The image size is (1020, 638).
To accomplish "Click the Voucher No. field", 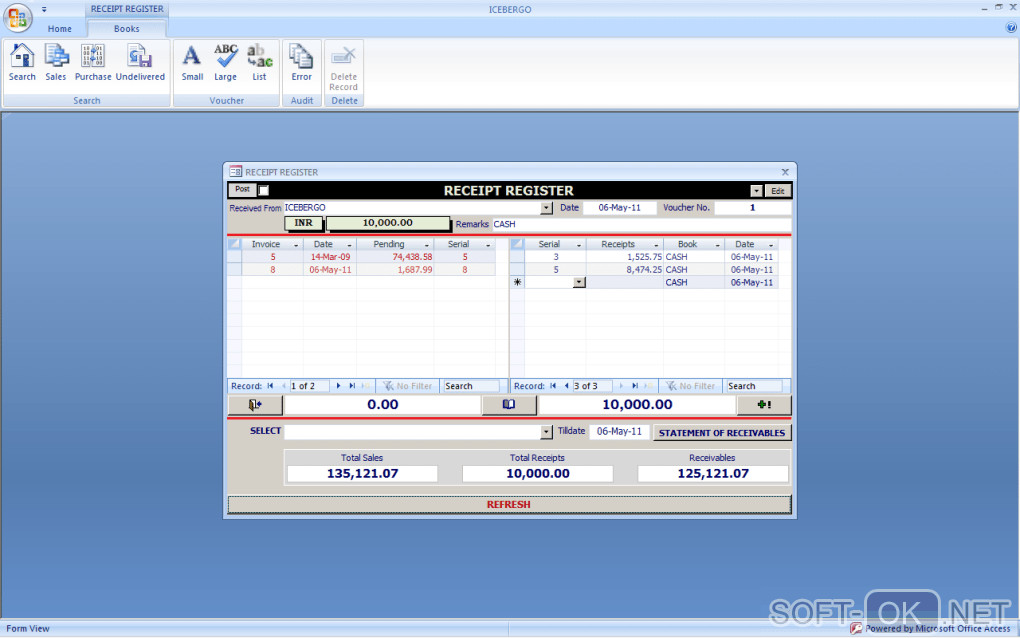I will [x=753, y=207].
